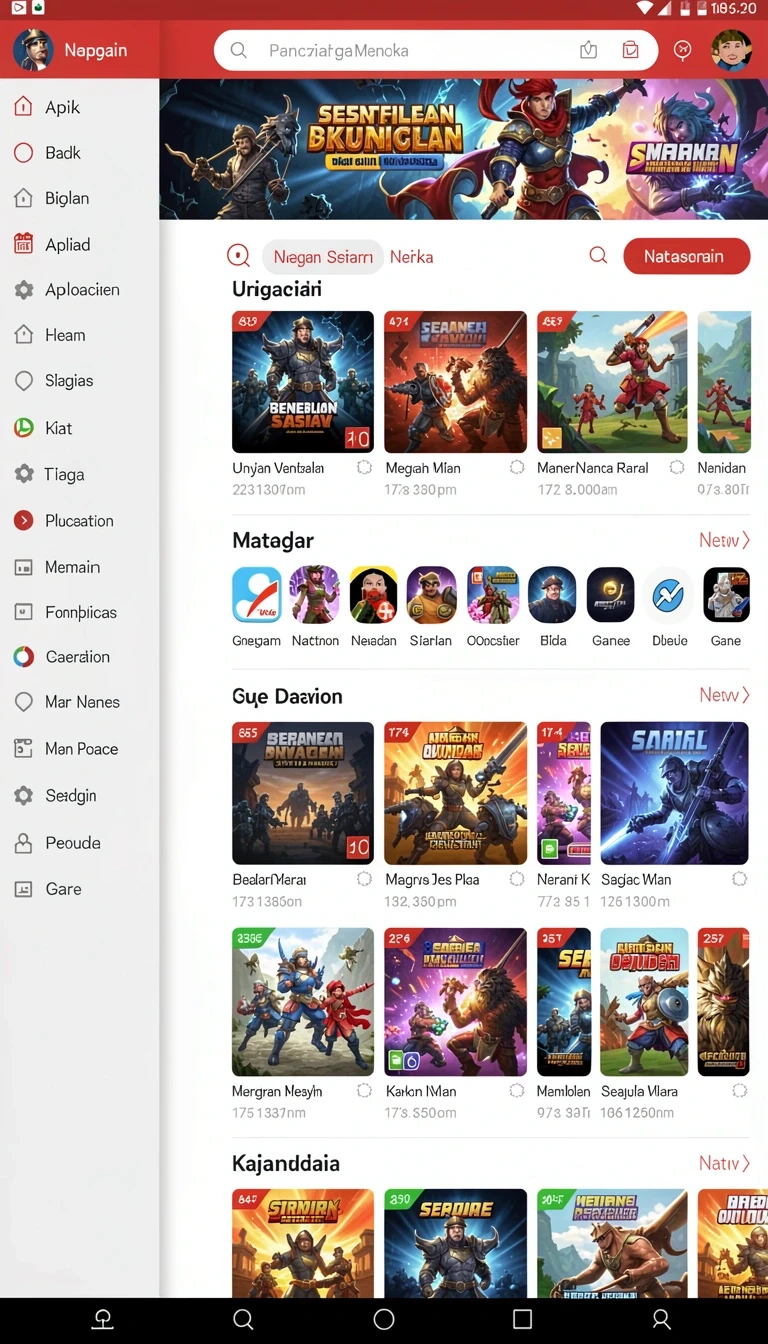
Task: Click the Natasonain button
Action: pyautogui.click(x=686, y=256)
